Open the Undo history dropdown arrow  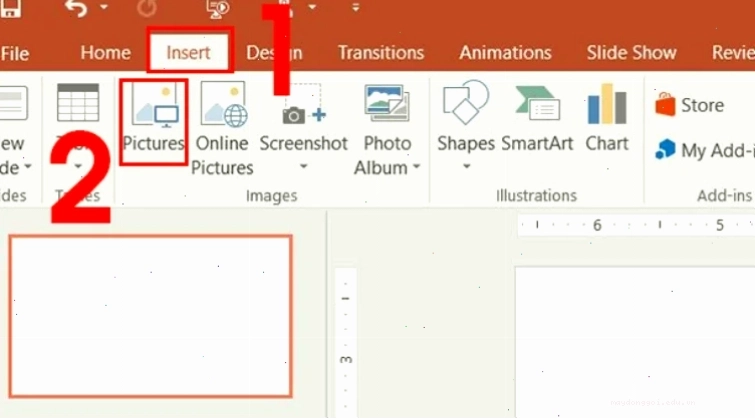click(104, 7)
